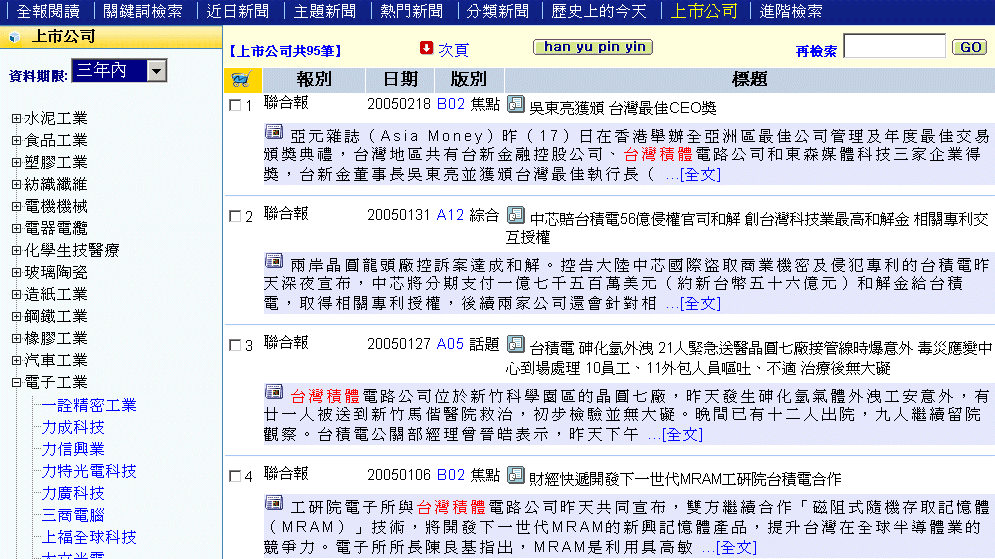995x559 pixels.
Task: Tick the checkbox for result 2
Action: click(x=235, y=217)
